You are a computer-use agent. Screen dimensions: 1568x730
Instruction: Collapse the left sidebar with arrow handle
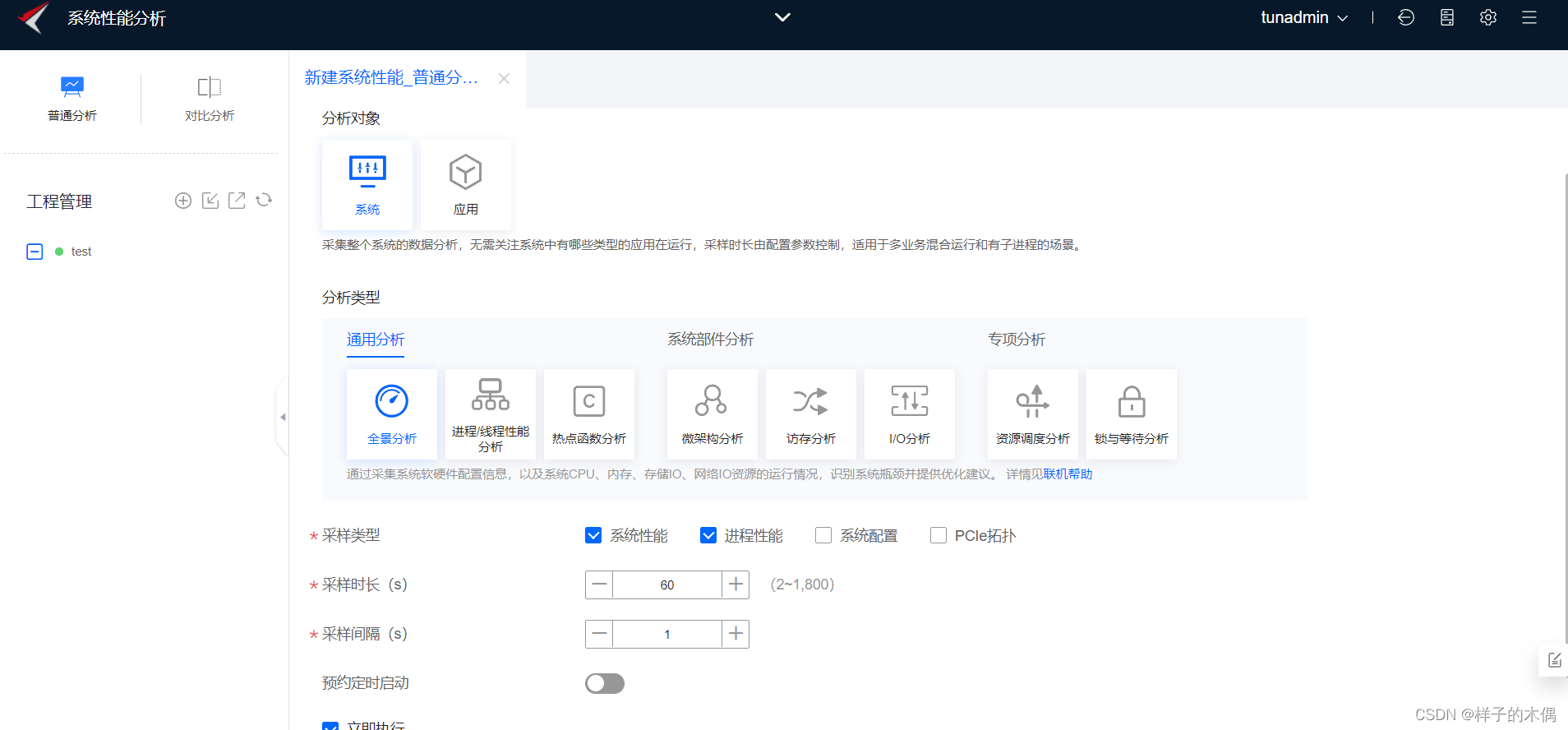pos(282,417)
